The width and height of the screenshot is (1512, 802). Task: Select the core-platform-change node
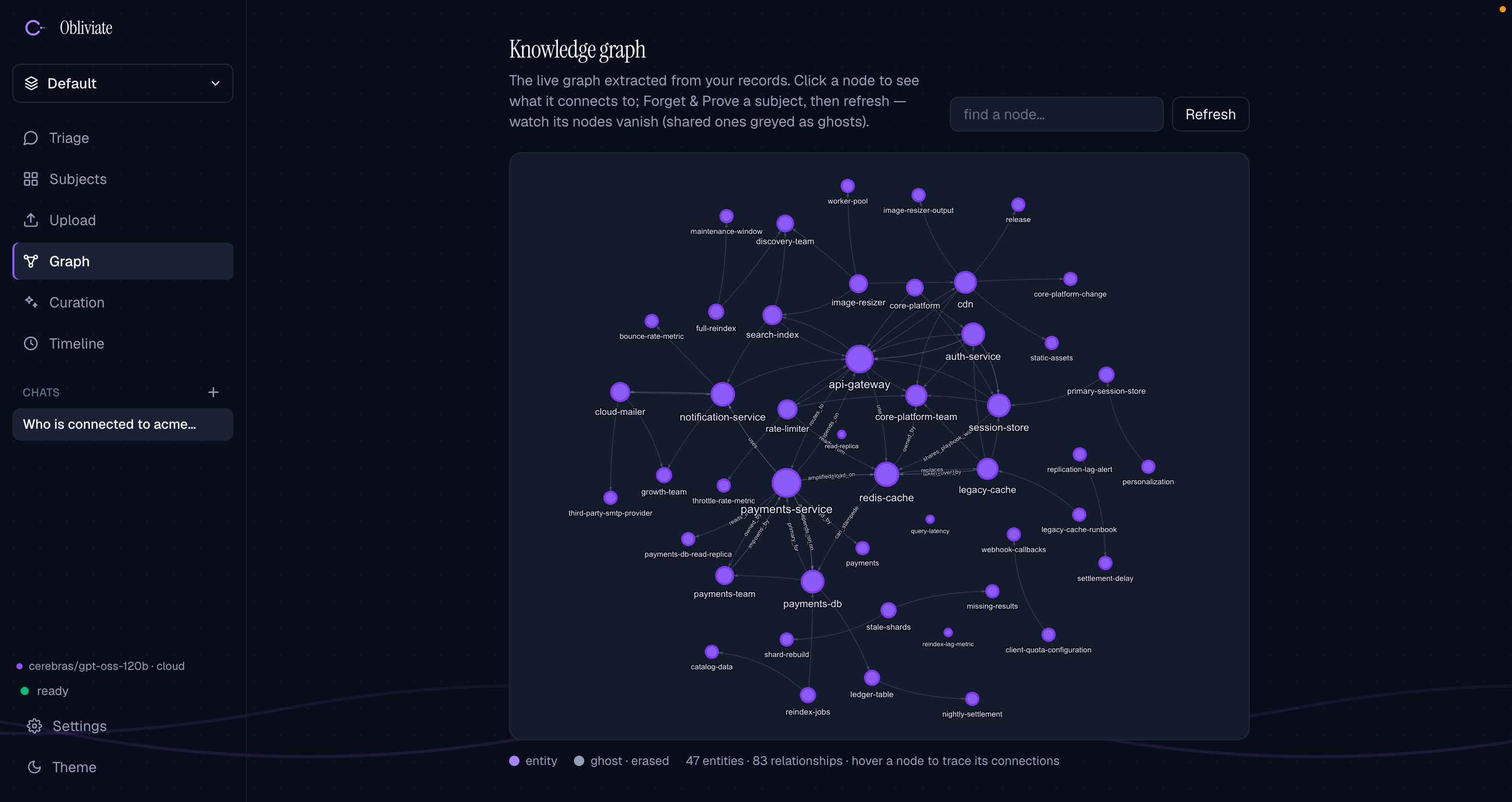click(x=1070, y=279)
